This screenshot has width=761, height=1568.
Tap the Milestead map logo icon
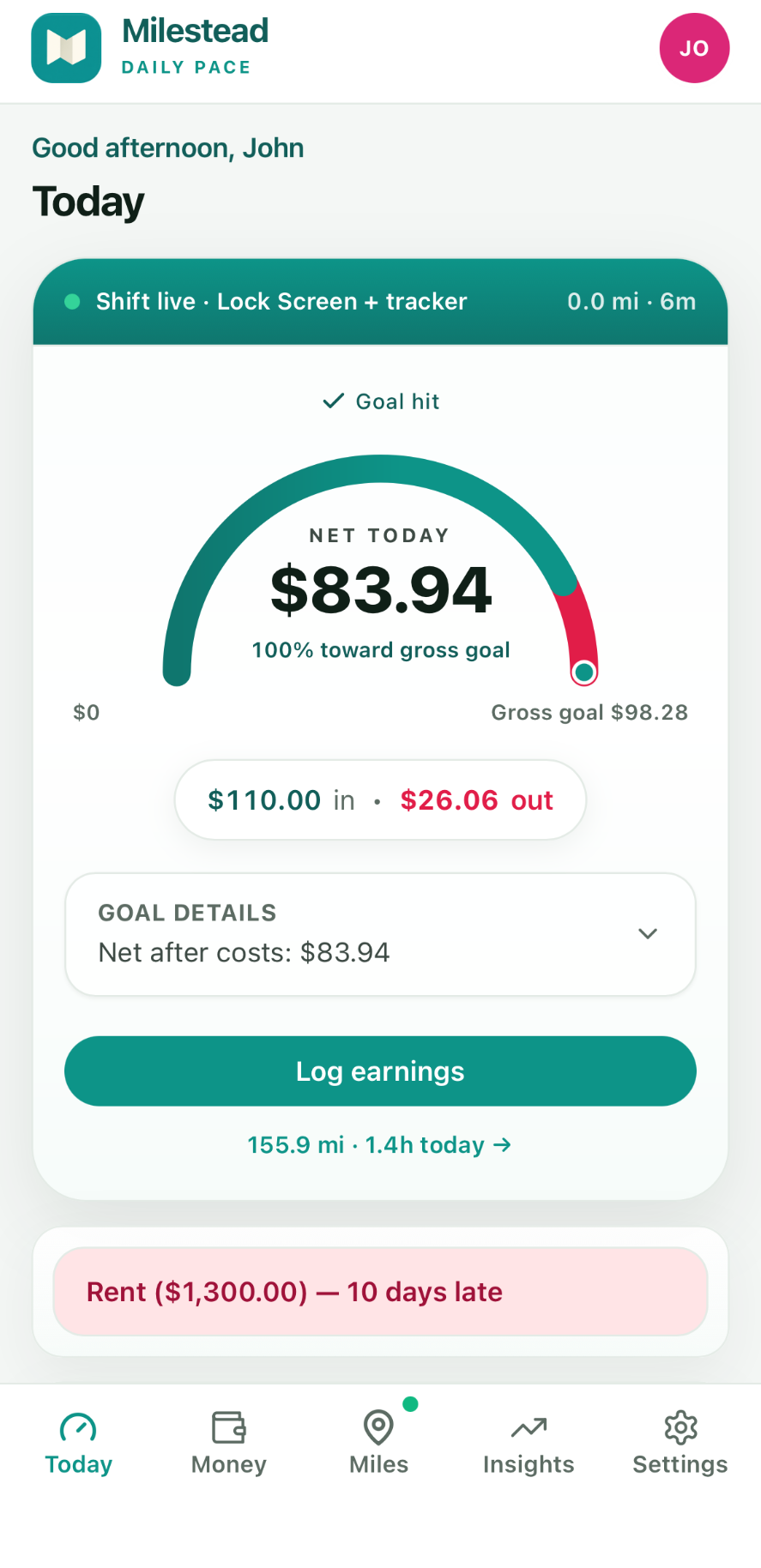66,48
